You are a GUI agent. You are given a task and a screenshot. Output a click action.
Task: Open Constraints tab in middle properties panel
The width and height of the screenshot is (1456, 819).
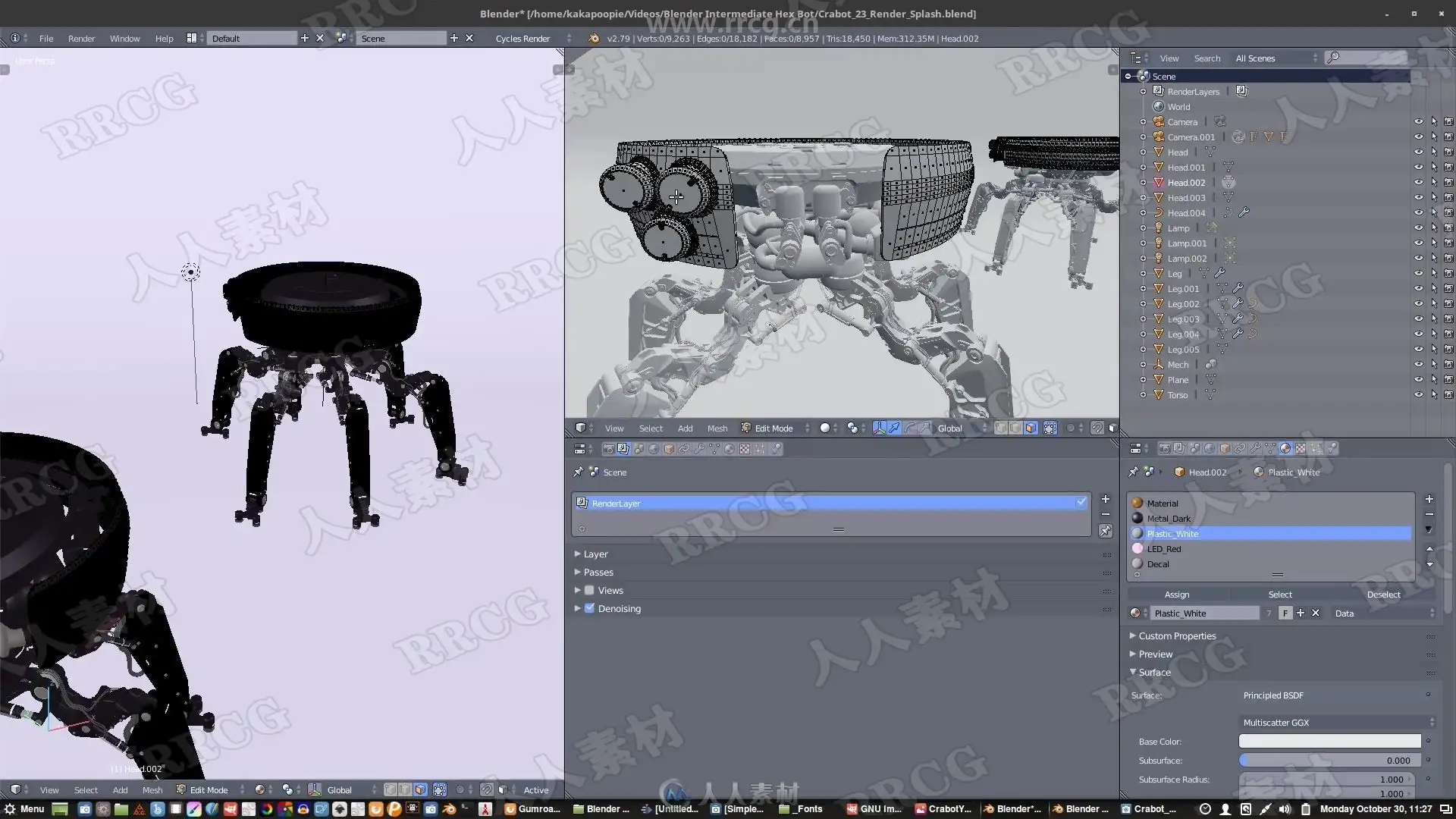click(684, 449)
